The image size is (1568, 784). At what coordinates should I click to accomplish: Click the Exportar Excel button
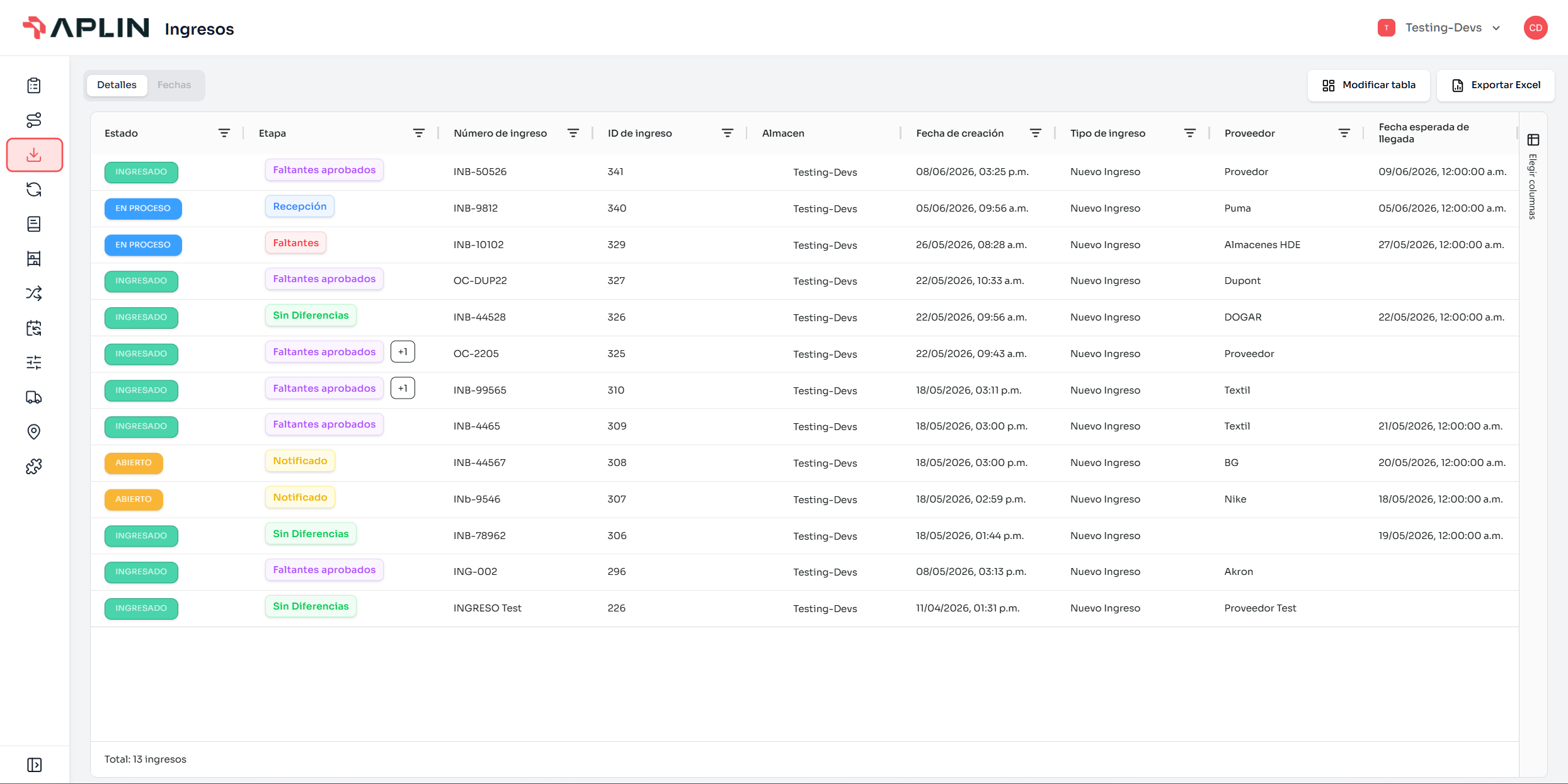1496,85
